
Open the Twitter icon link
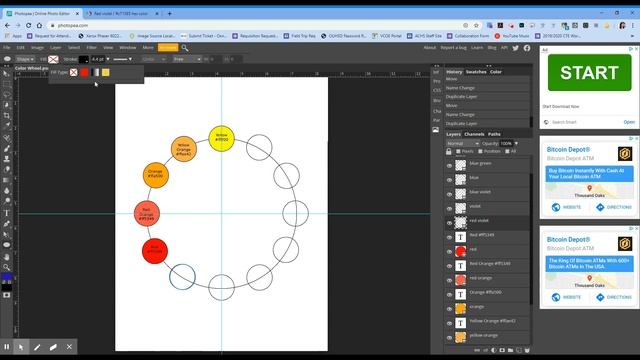click(x=516, y=48)
